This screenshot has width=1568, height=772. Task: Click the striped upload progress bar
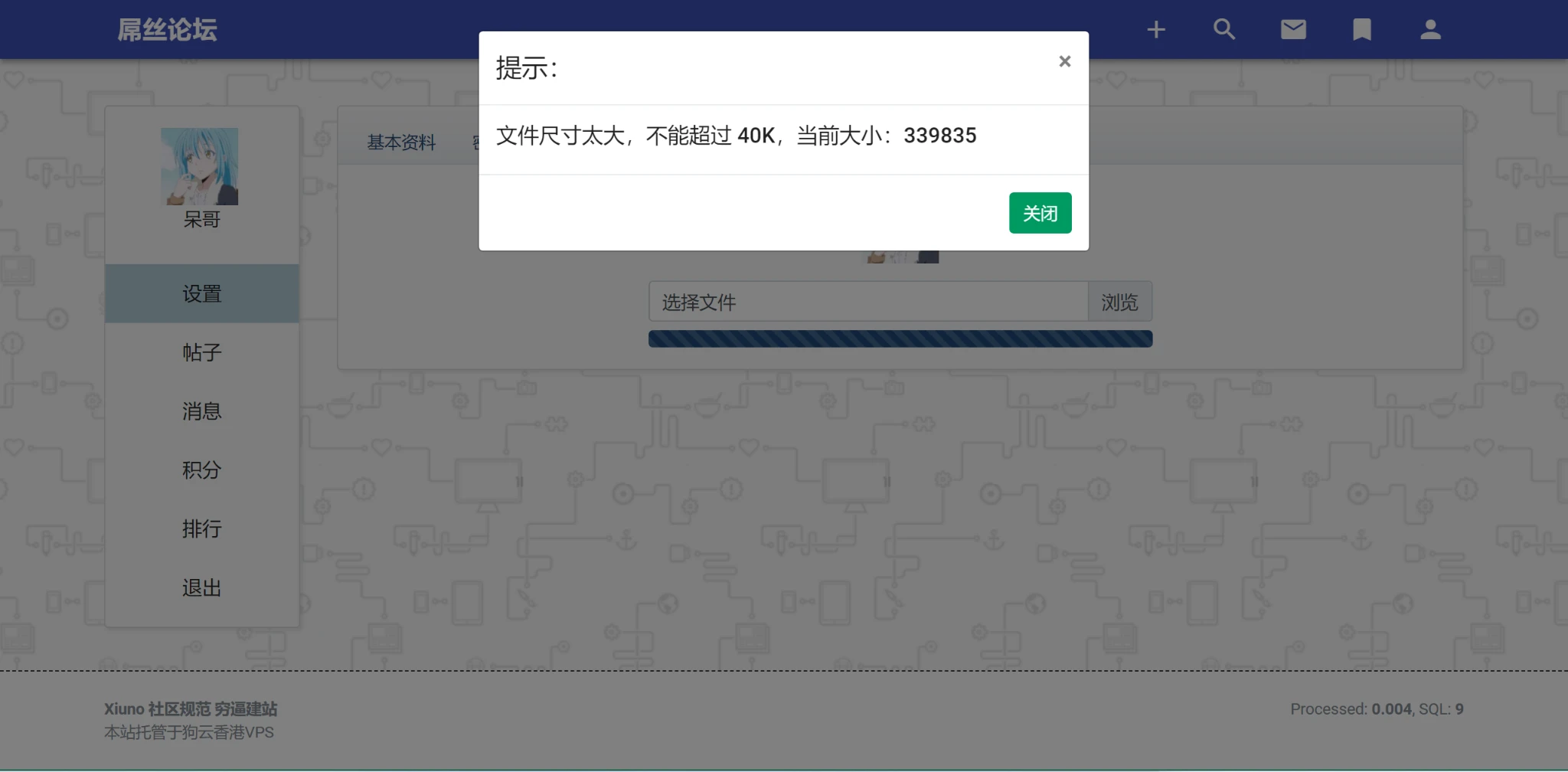[x=900, y=339]
